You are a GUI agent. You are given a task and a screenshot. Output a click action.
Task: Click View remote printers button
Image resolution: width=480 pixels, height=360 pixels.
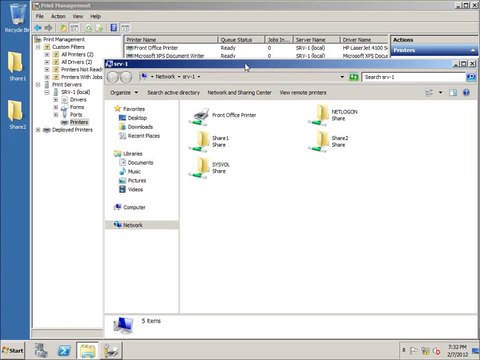tap(303, 93)
